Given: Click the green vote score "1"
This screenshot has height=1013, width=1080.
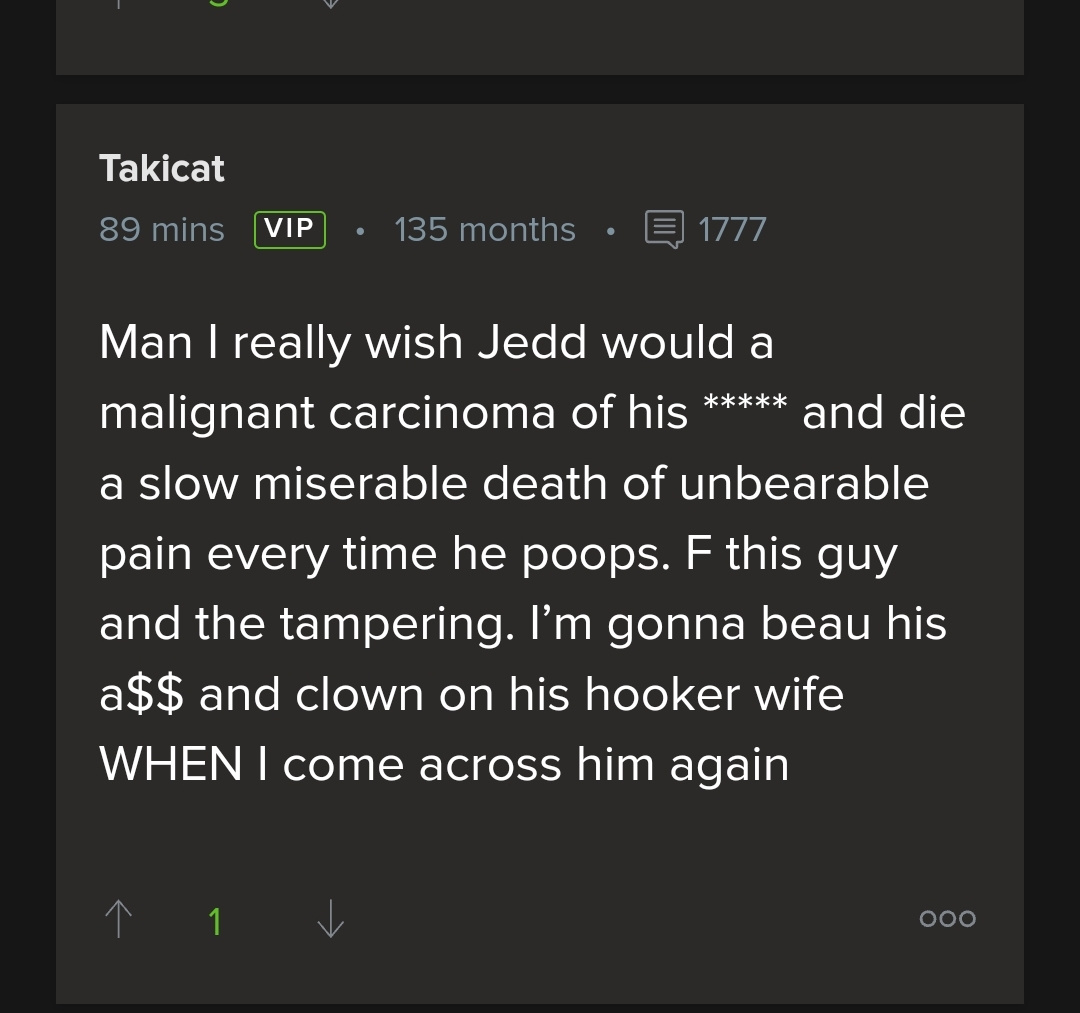Looking at the screenshot, I should (215, 921).
